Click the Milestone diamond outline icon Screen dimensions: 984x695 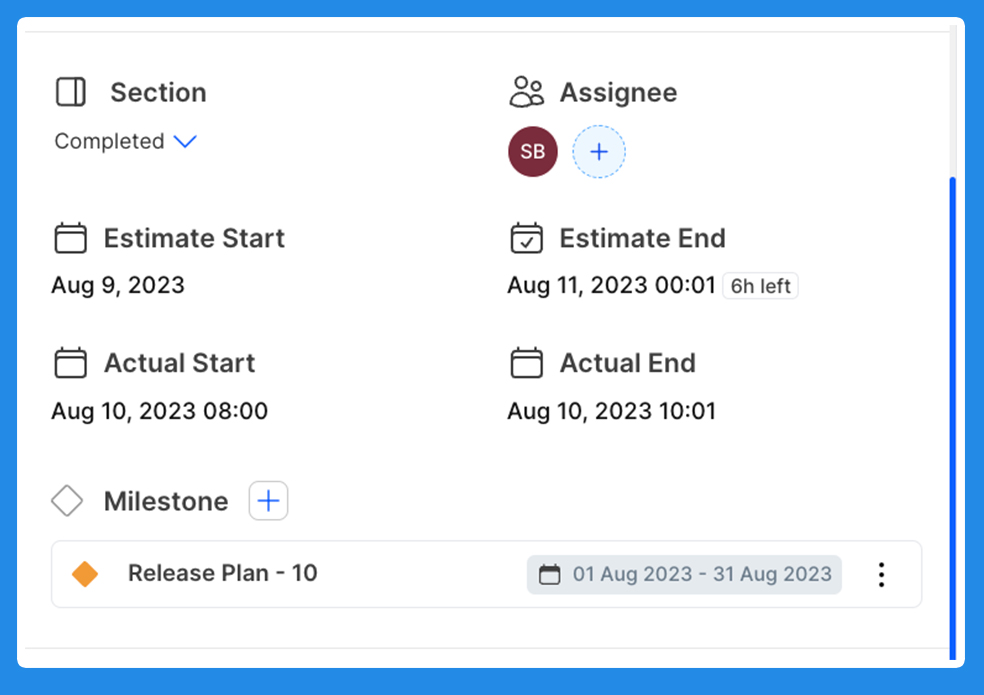[x=67, y=501]
